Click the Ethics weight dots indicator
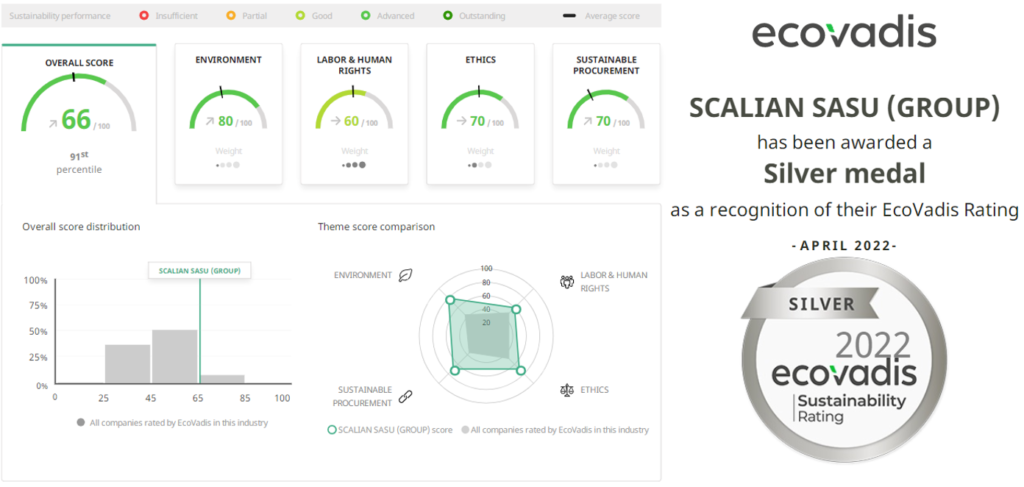The height and width of the screenshot is (487, 1024). tap(480, 165)
